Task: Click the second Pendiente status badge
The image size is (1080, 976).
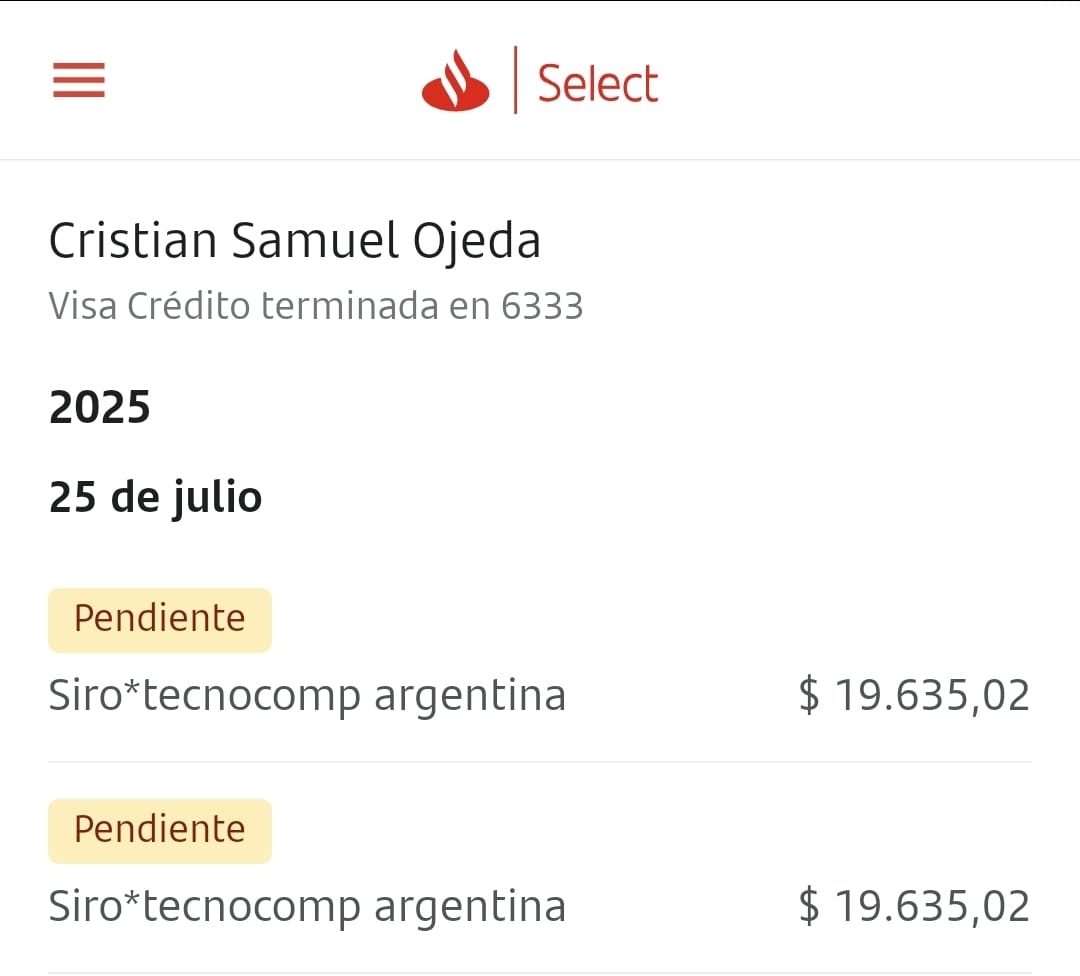Action: click(160, 830)
